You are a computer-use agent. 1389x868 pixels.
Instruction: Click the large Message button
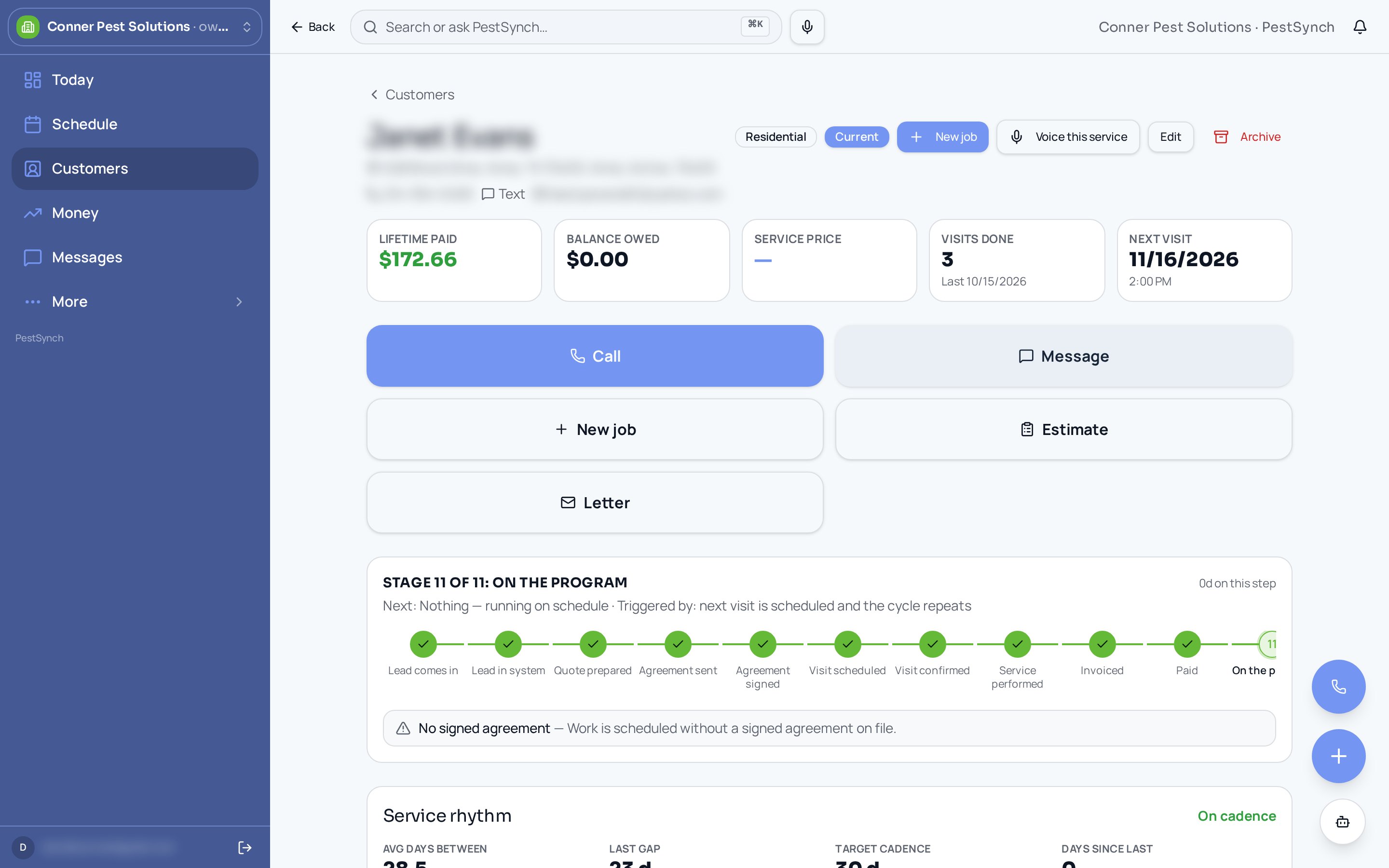tap(1063, 356)
